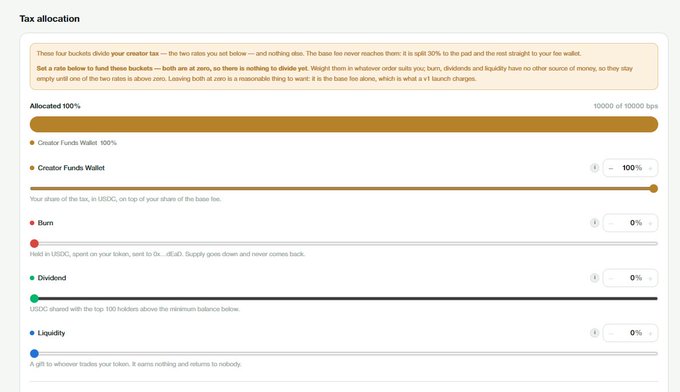Click the 'Held in USDC, spent on your token' description

coord(167,254)
